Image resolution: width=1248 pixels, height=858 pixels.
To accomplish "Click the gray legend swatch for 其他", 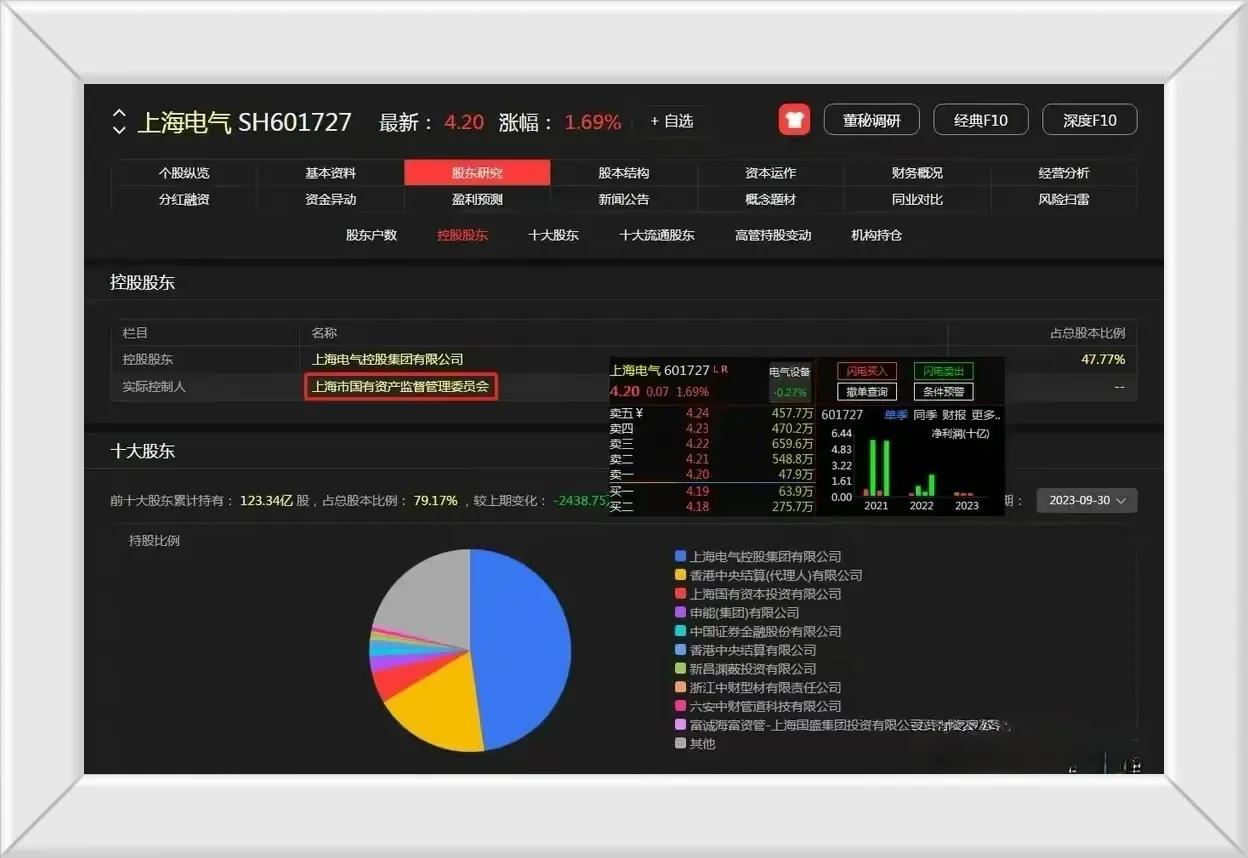I will pos(680,743).
